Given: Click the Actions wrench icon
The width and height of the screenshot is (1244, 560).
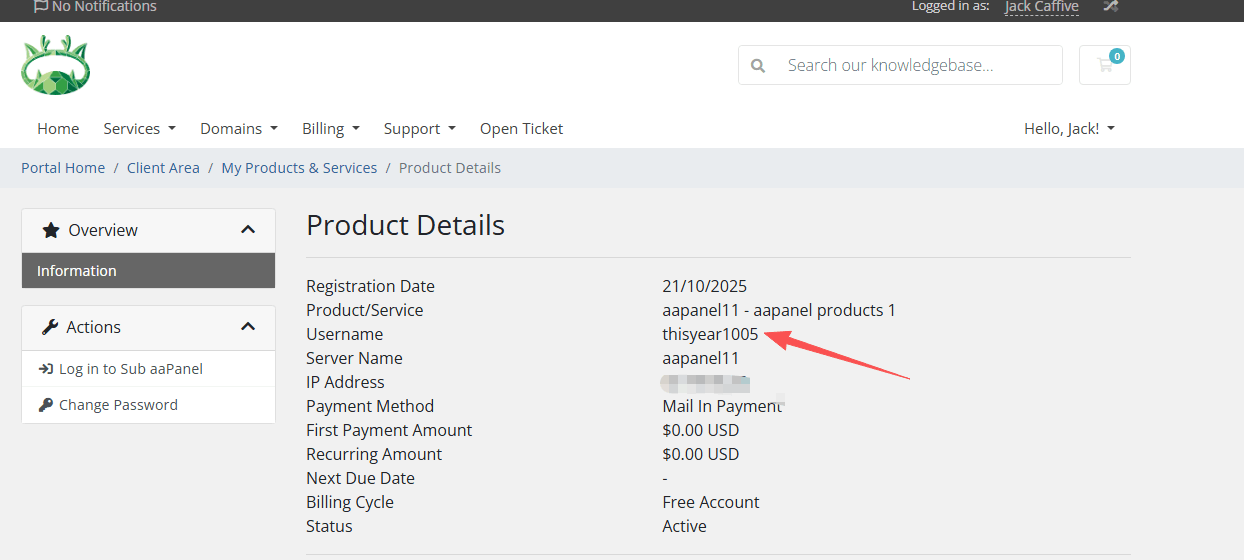Looking at the screenshot, I should click(x=50, y=327).
